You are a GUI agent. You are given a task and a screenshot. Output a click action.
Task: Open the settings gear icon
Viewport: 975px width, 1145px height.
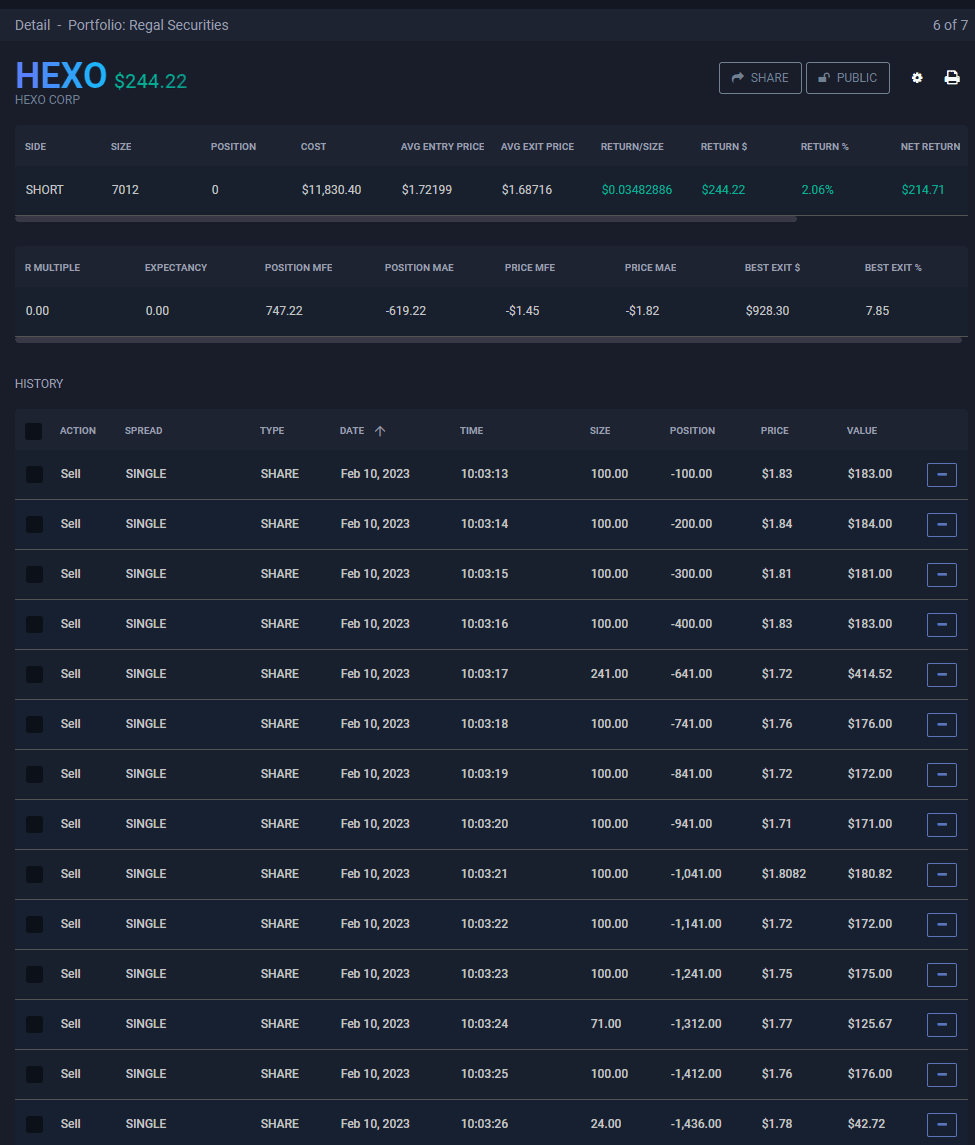coord(917,77)
